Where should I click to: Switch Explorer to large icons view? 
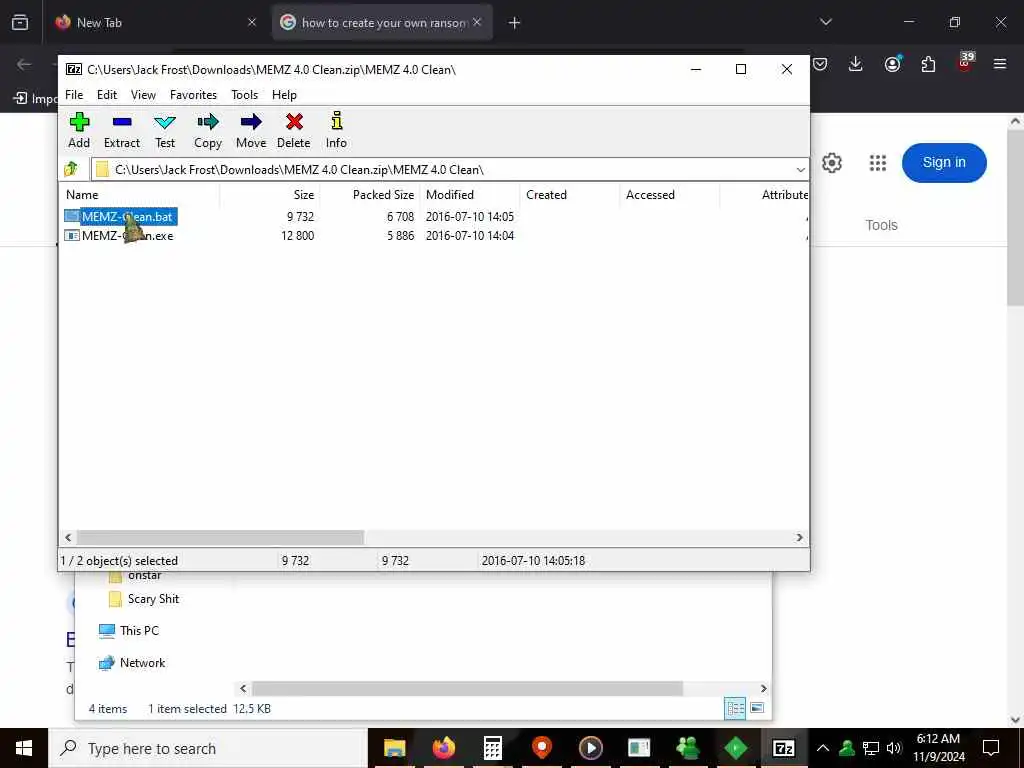[x=757, y=709]
